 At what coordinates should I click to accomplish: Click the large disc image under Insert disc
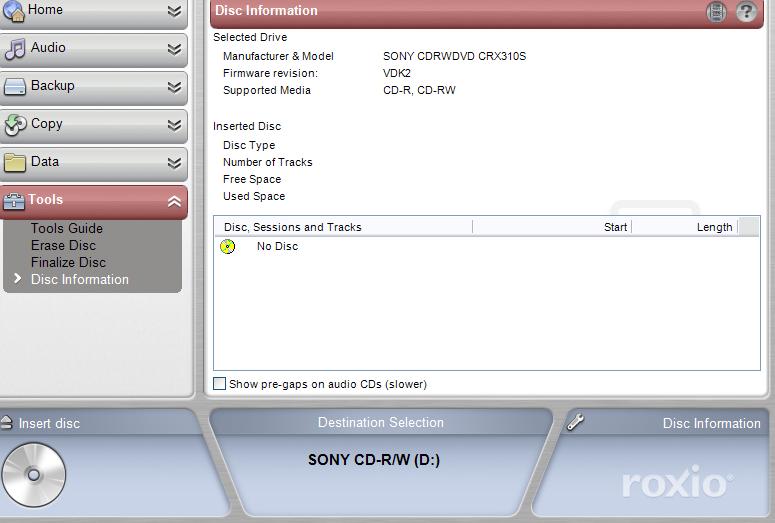click(x=33, y=475)
